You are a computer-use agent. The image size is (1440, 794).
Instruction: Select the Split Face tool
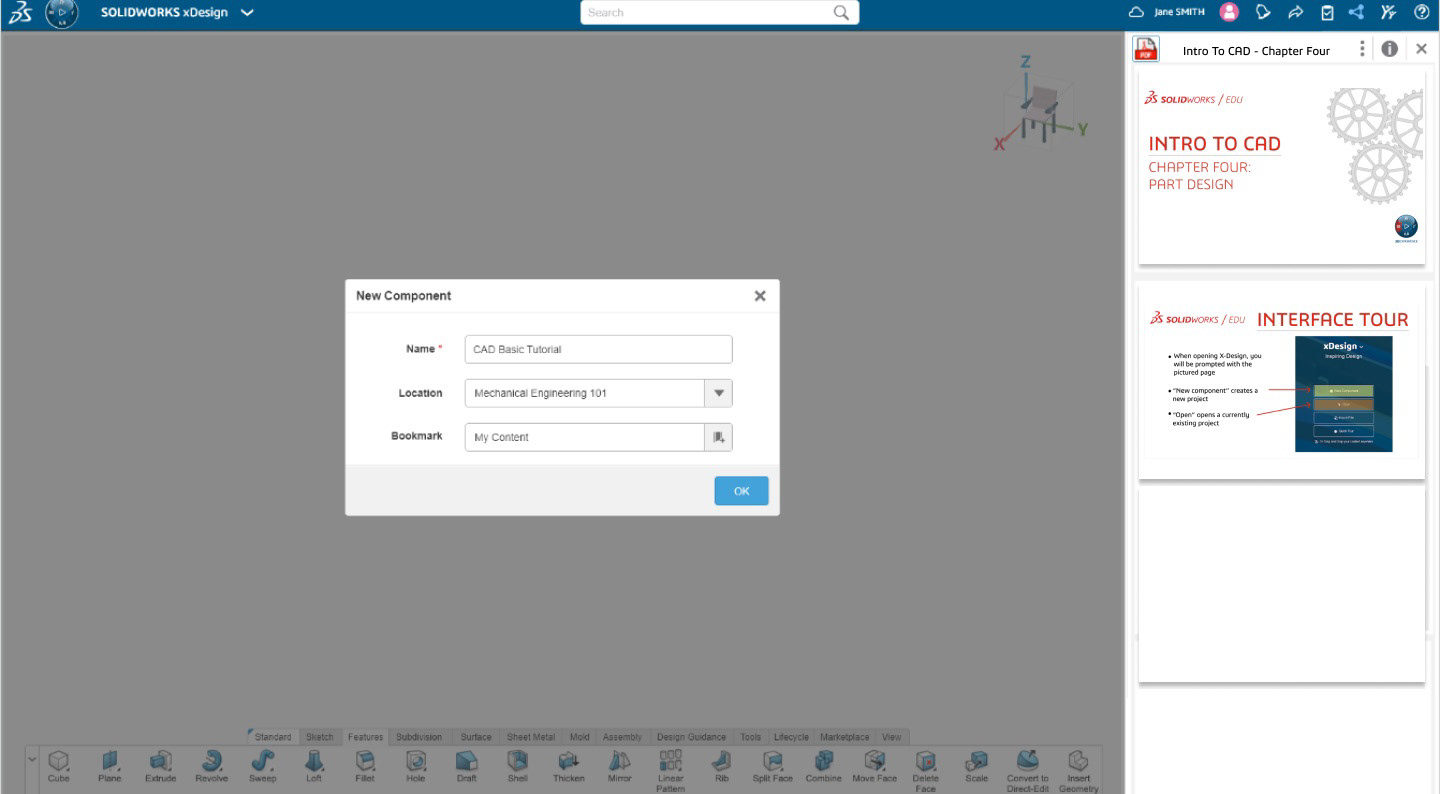(x=773, y=766)
